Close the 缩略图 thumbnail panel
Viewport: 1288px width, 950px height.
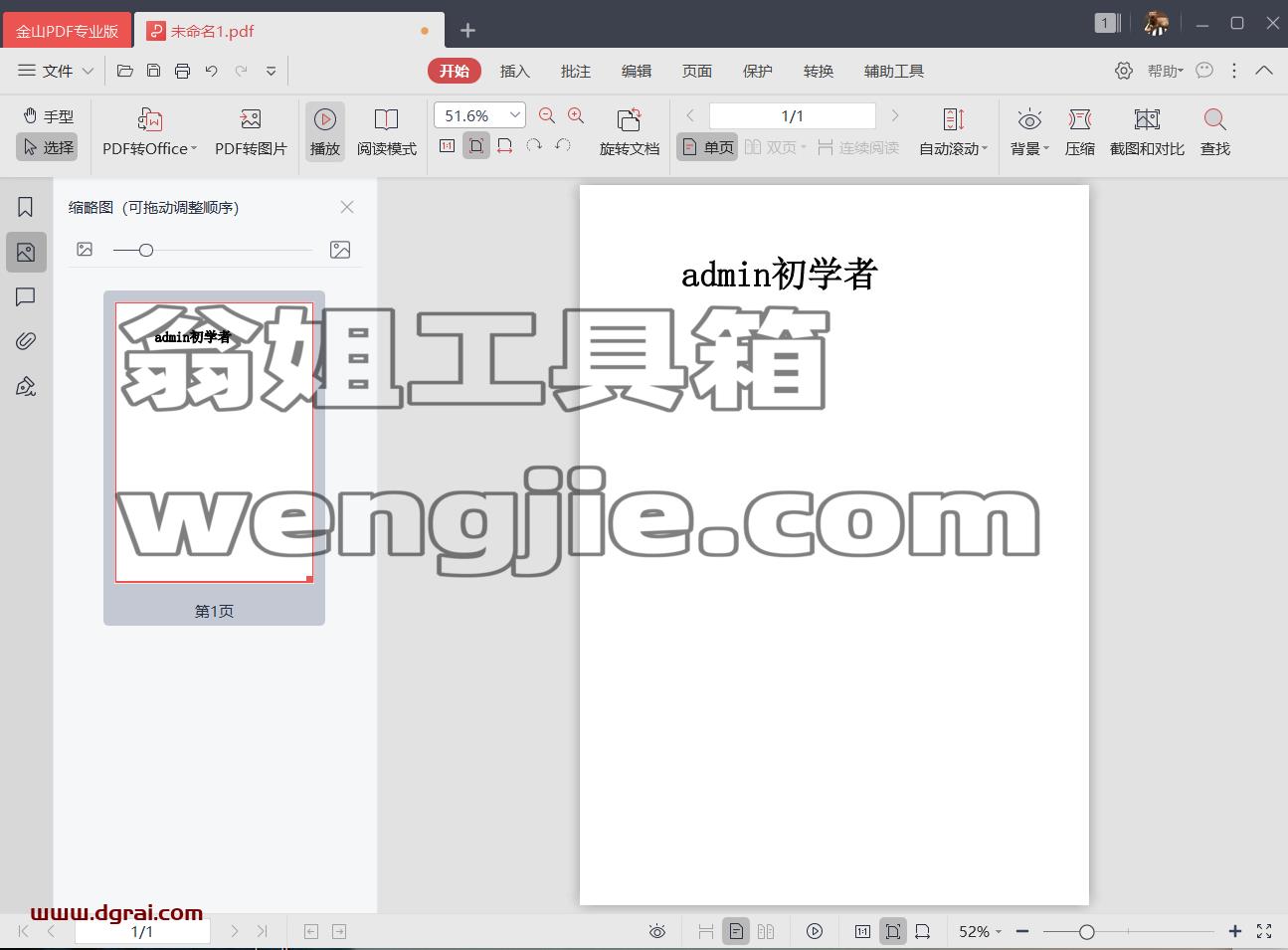click(347, 207)
